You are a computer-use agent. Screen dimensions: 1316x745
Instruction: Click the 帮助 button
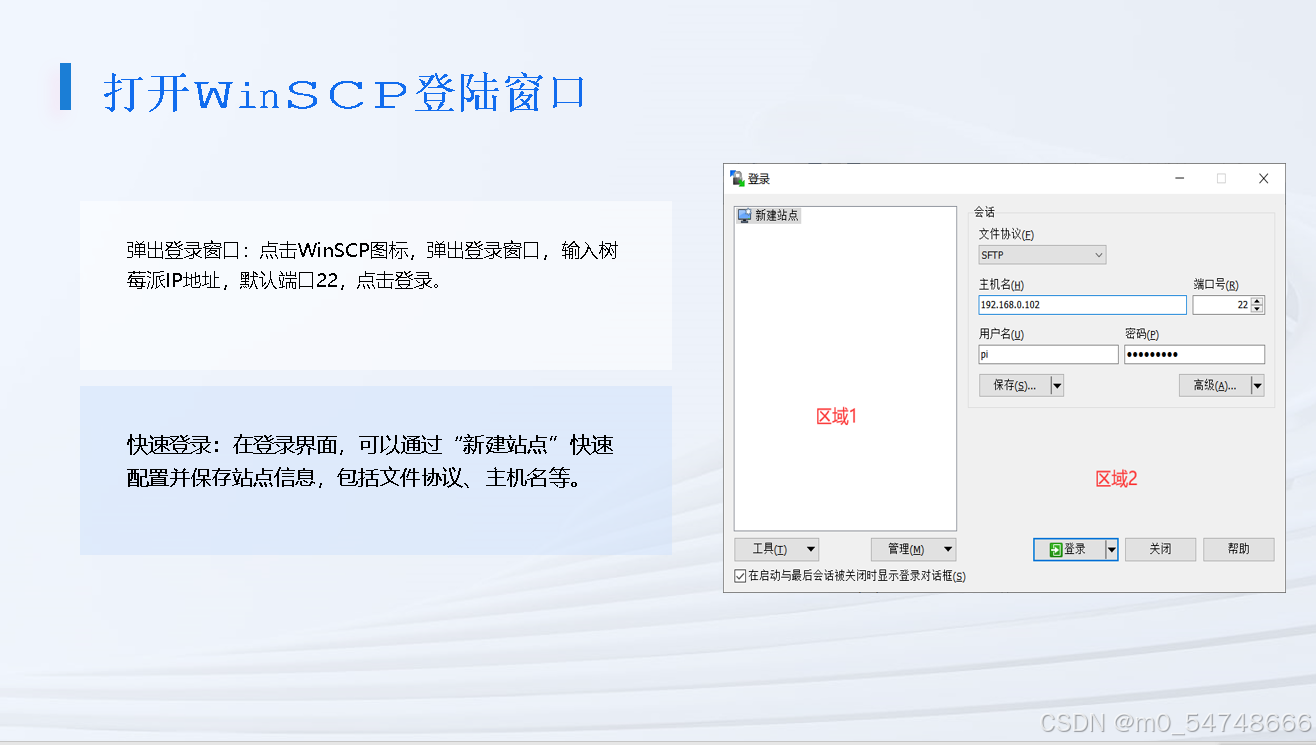point(1238,549)
